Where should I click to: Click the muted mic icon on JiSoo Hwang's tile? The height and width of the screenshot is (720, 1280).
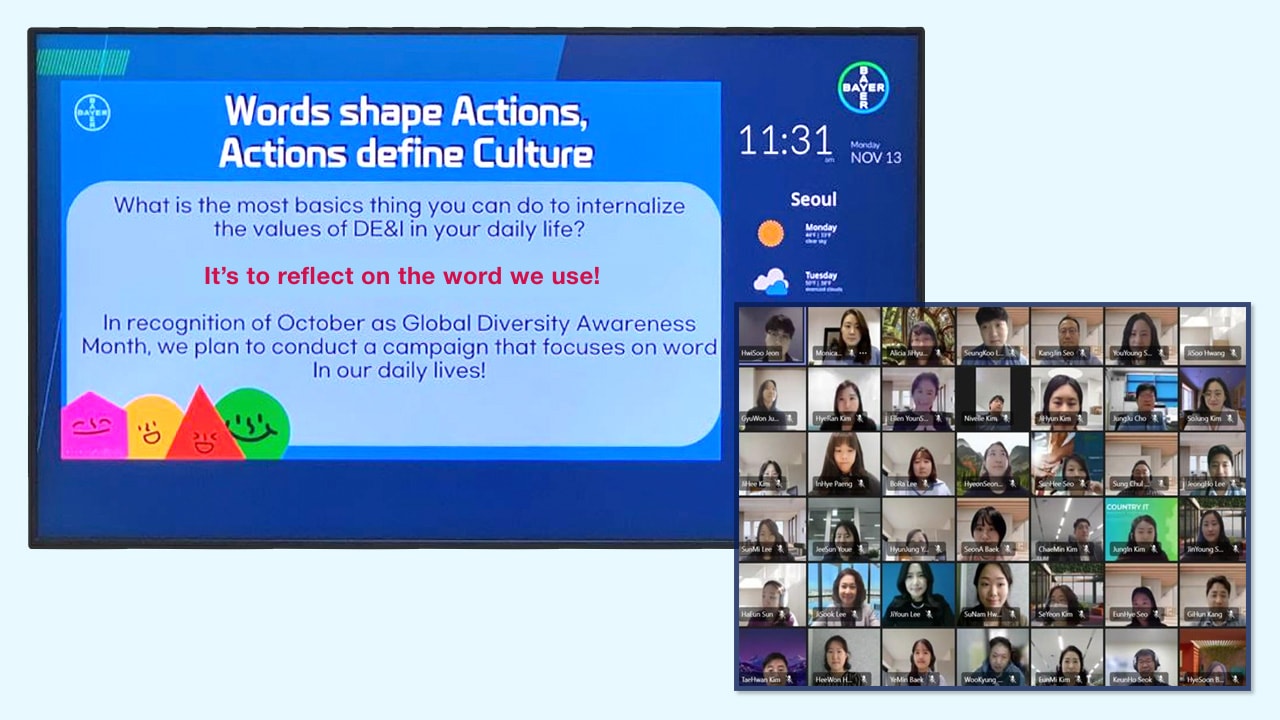pos(1233,353)
